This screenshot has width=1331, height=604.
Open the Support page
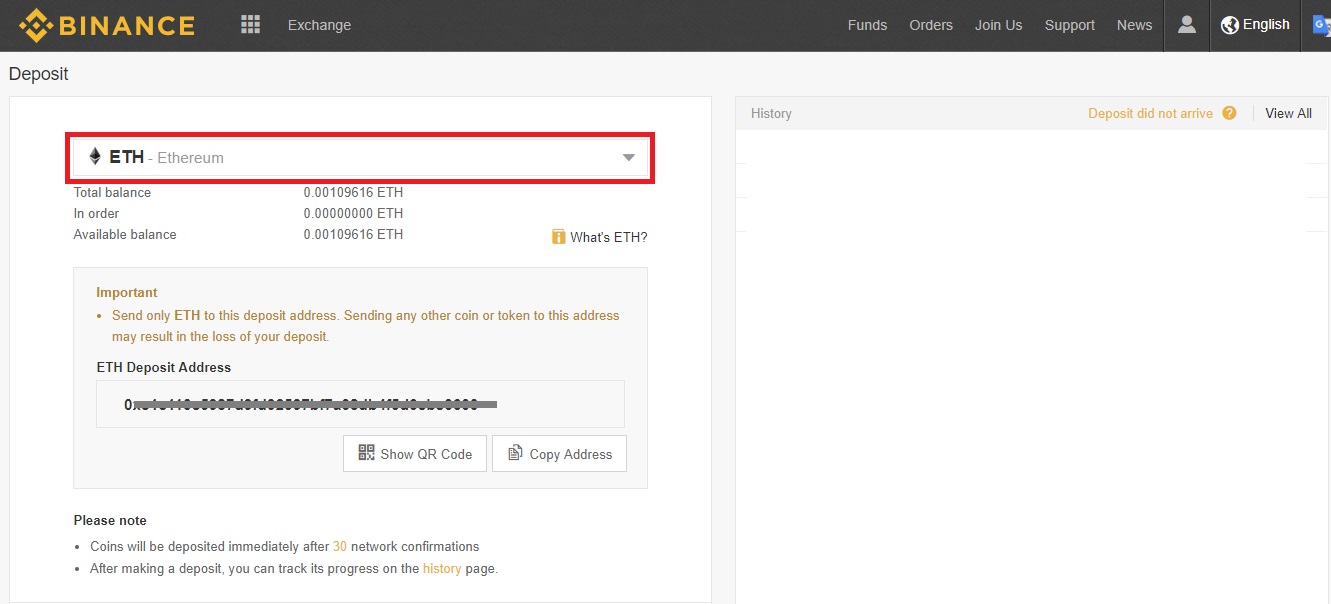click(x=1070, y=25)
